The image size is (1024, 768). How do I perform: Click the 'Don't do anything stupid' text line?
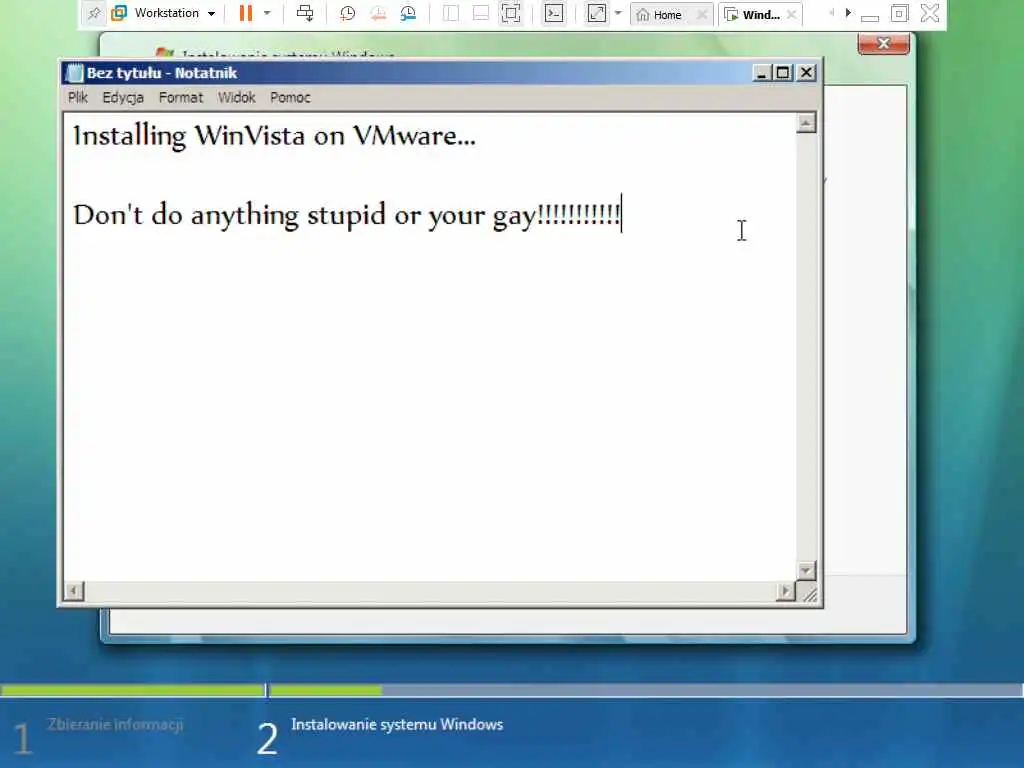click(347, 216)
